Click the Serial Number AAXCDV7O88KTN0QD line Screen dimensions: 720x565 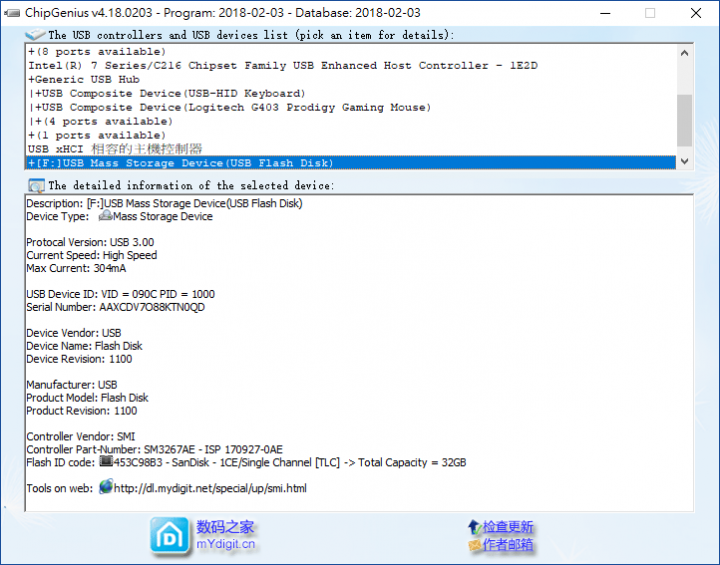[116, 307]
